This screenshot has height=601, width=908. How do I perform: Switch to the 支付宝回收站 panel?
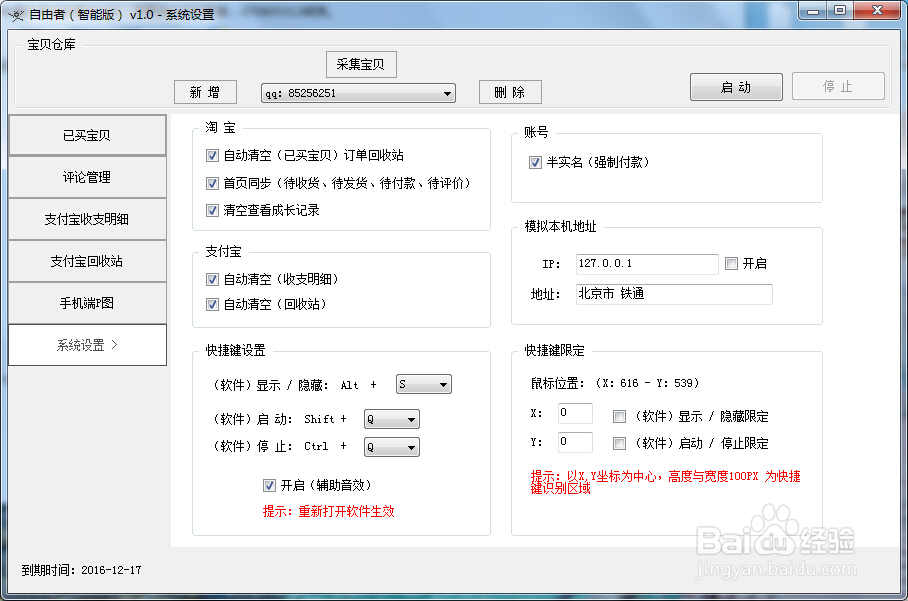[x=87, y=261]
